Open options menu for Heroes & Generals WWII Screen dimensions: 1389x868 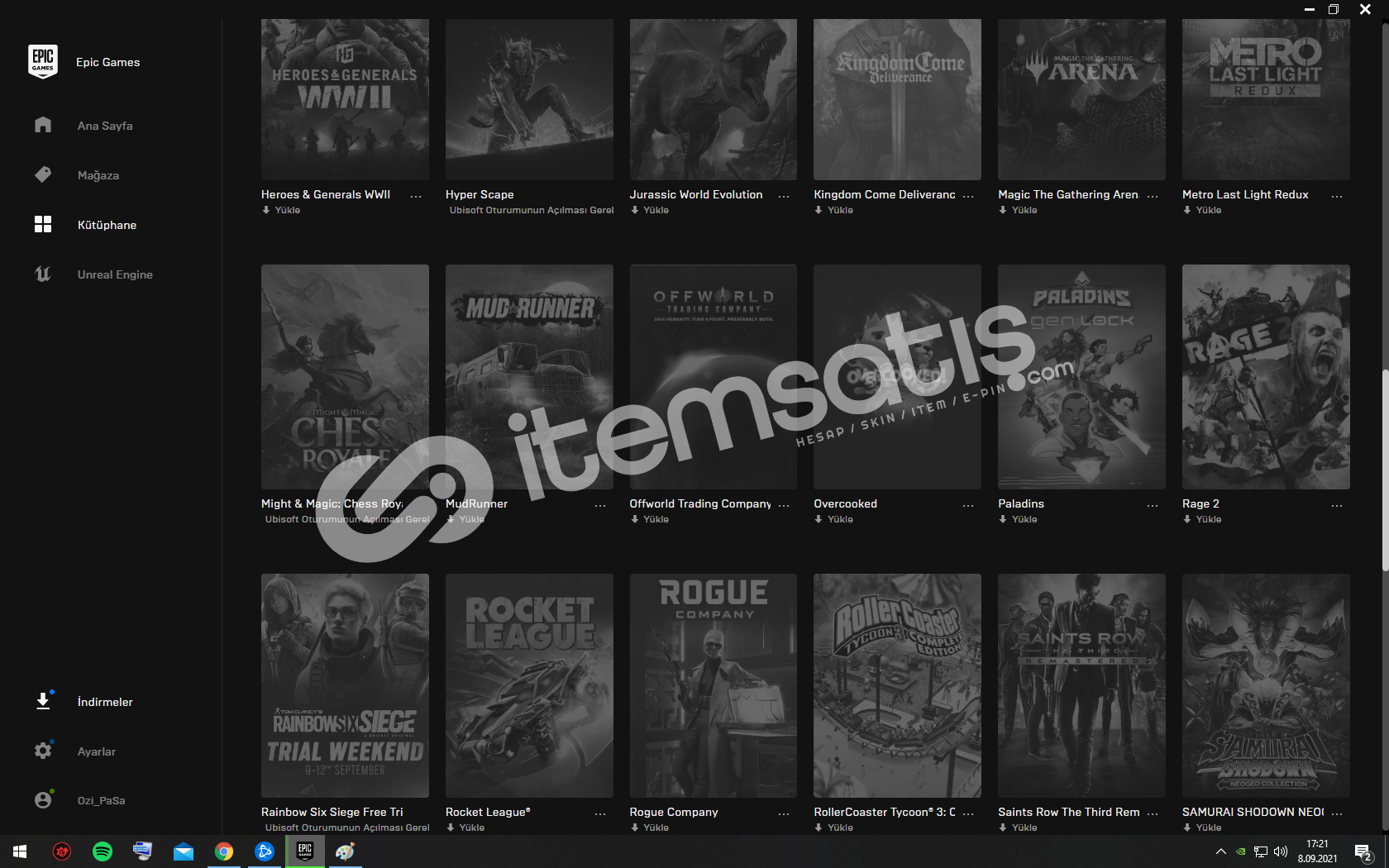(416, 196)
